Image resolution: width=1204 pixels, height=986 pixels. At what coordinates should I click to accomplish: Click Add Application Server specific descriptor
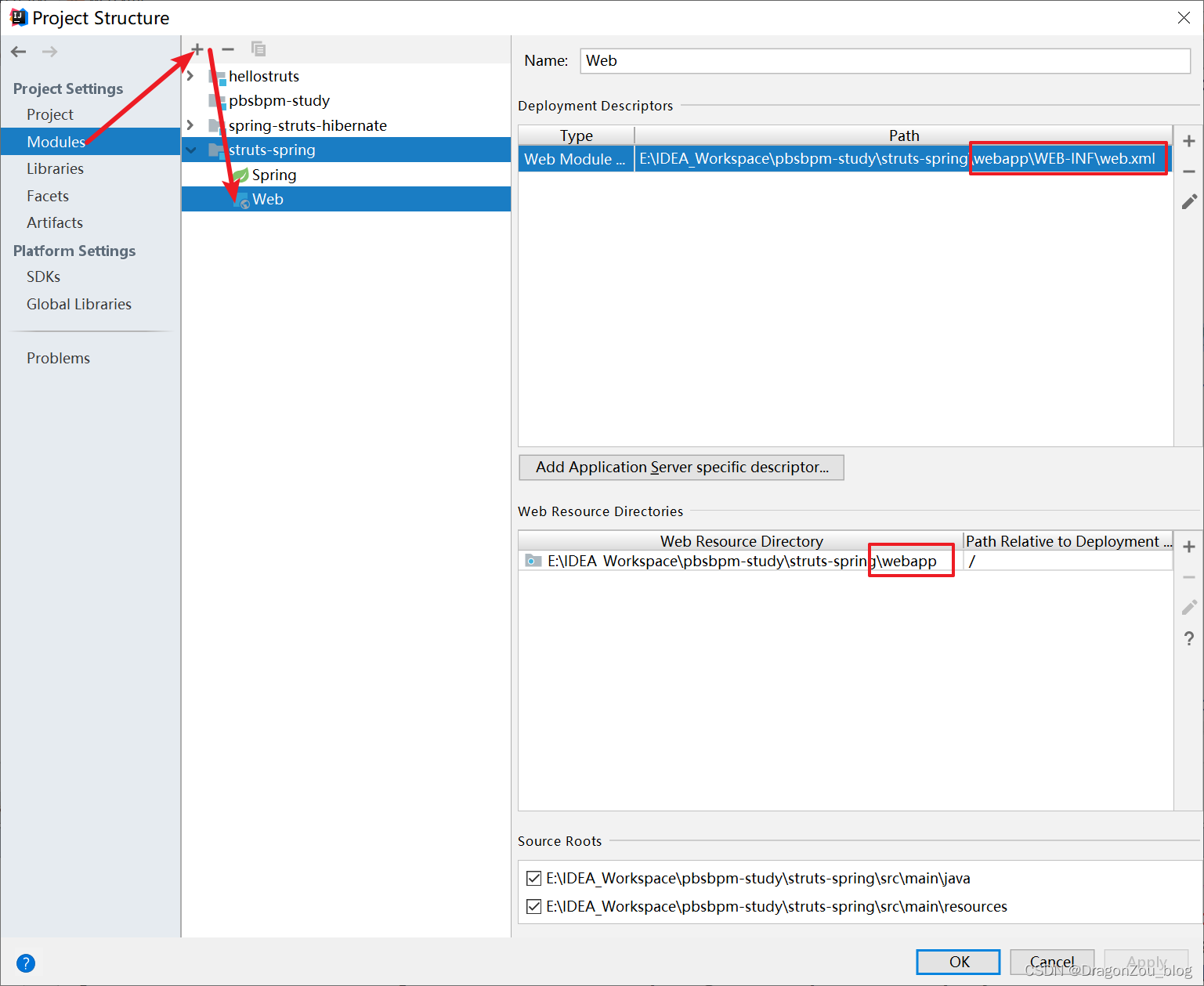tap(682, 468)
